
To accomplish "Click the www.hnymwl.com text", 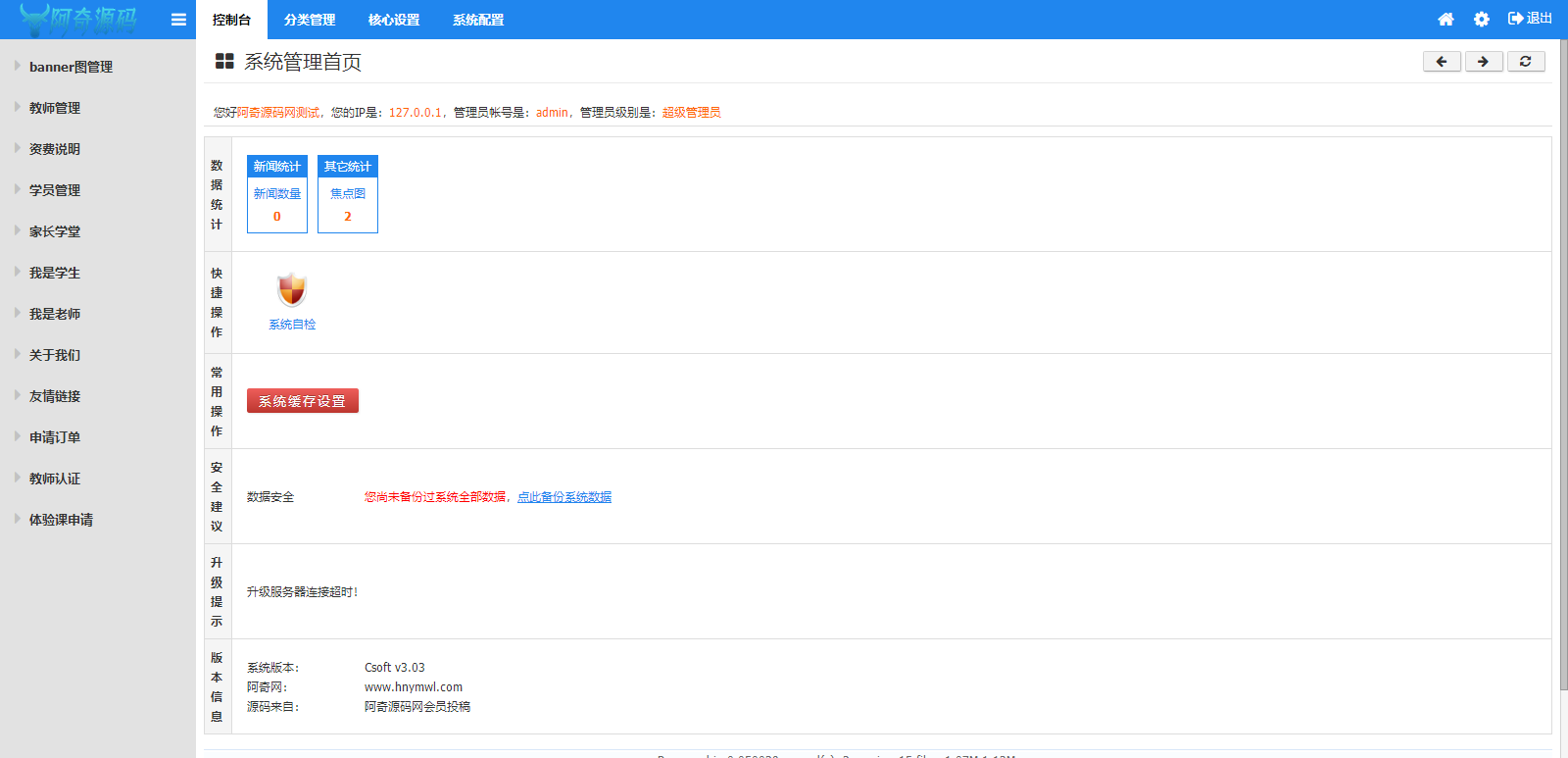I will click(414, 687).
